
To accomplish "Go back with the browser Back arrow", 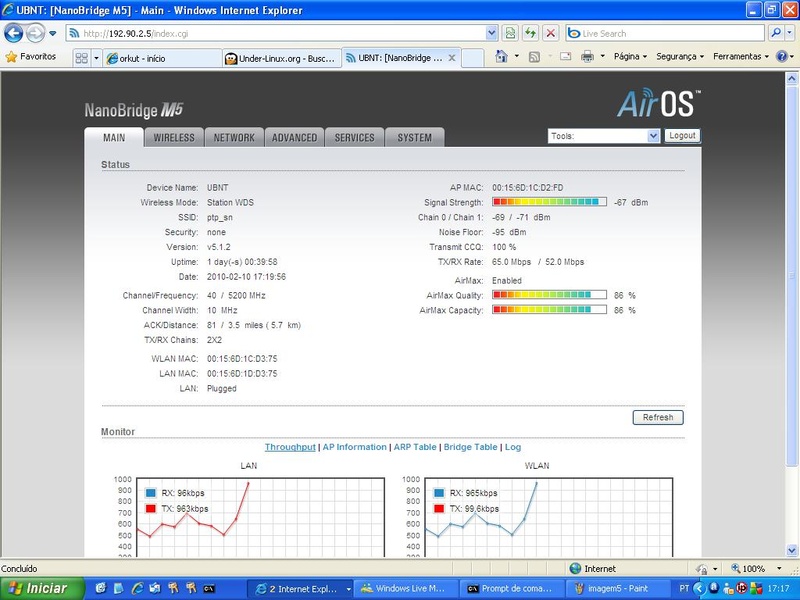I will (14, 33).
